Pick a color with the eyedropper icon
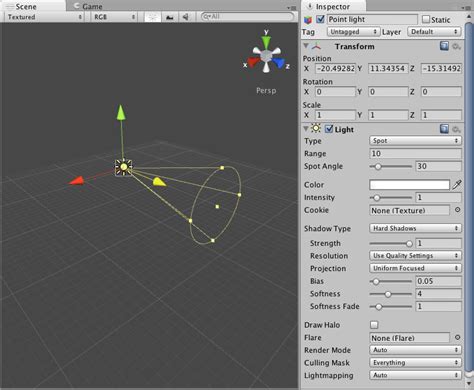This screenshot has width=474, height=390. coord(457,185)
